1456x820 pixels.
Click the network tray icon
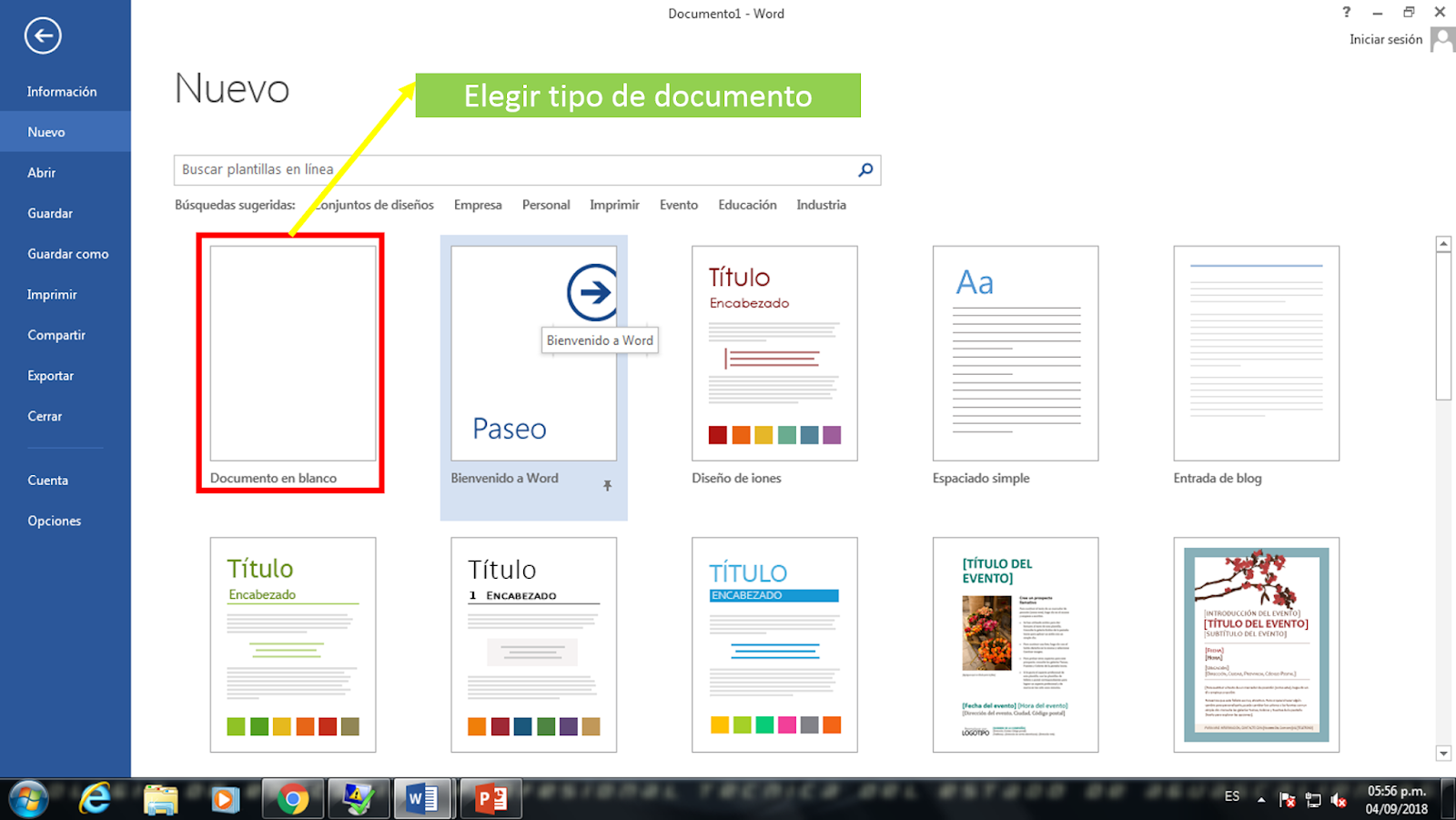(1313, 800)
